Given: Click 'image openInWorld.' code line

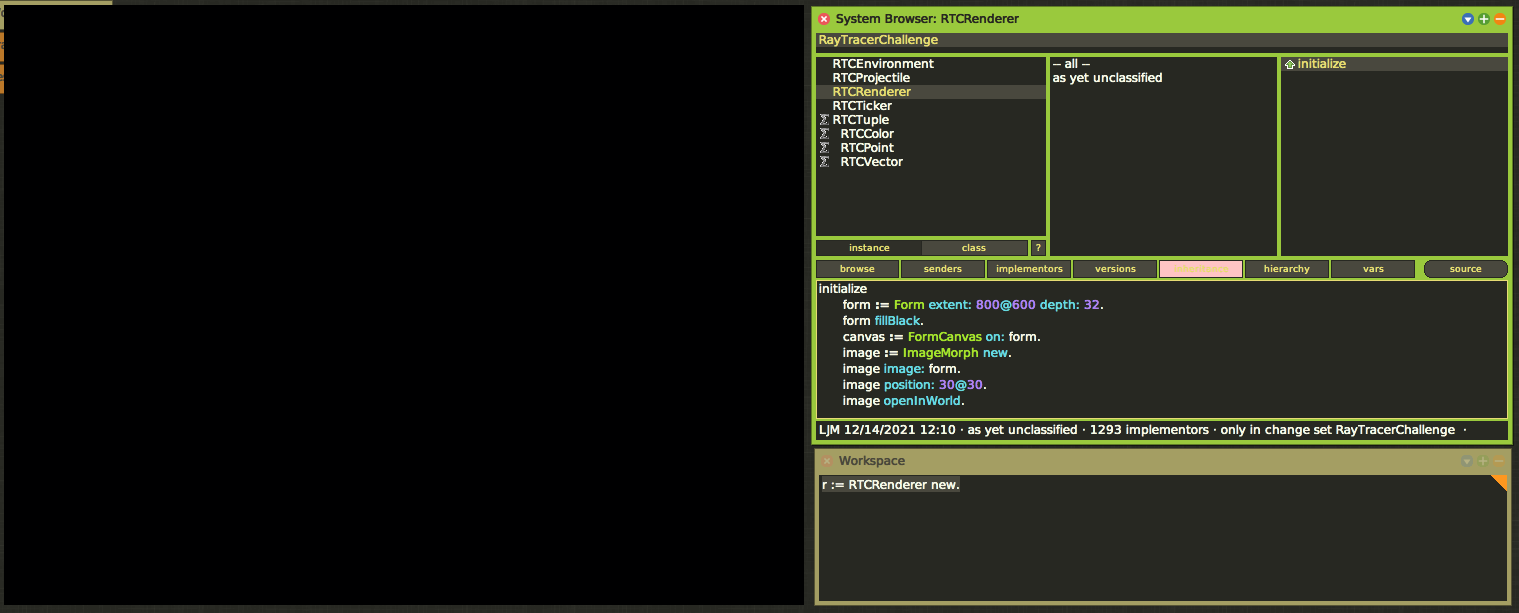Looking at the screenshot, I should (903, 401).
